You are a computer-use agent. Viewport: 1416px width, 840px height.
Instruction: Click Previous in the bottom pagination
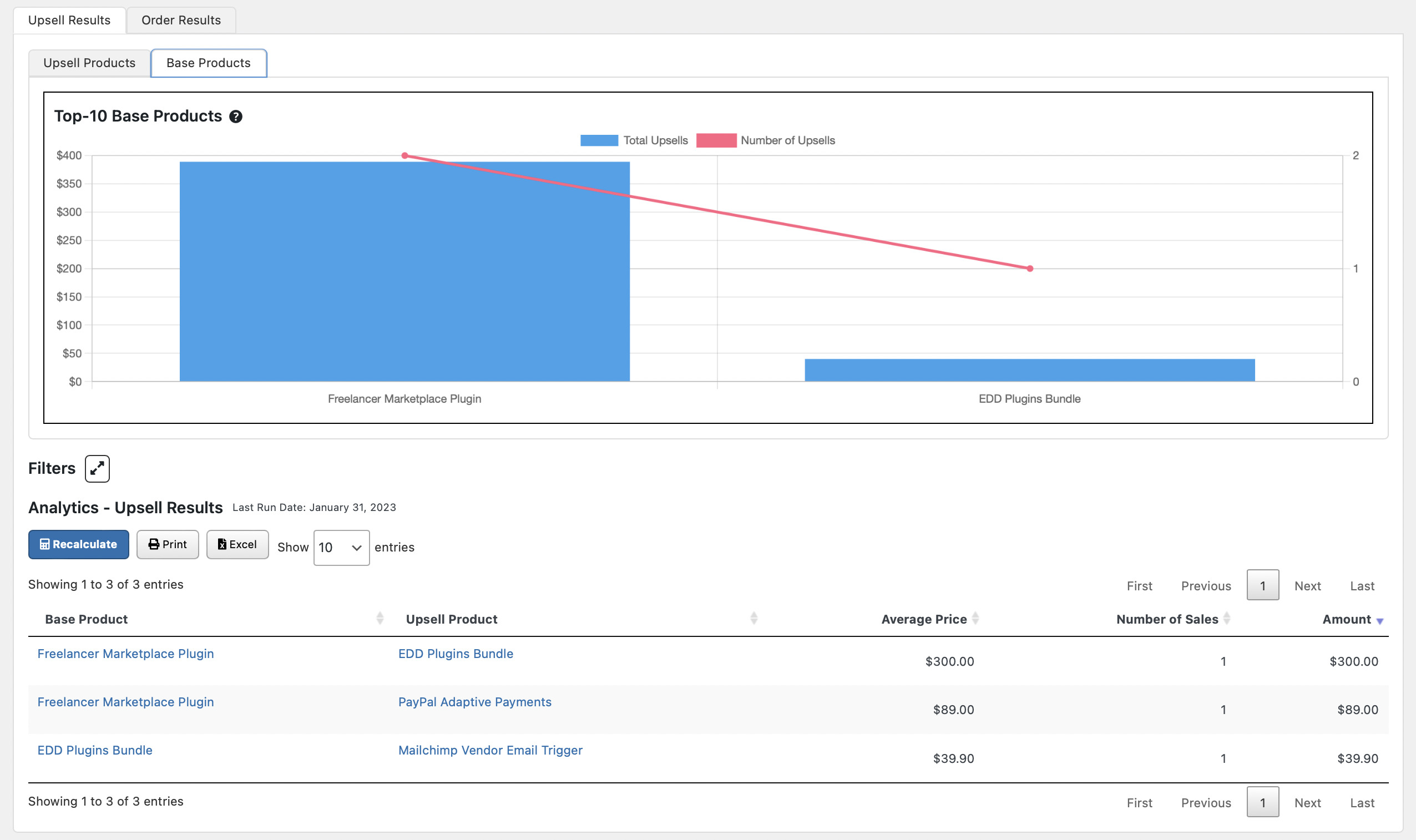pos(1206,803)
